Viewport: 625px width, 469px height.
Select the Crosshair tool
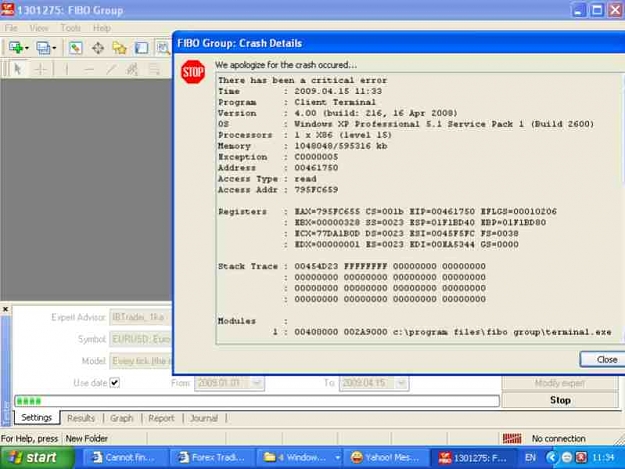pos(40,69)
